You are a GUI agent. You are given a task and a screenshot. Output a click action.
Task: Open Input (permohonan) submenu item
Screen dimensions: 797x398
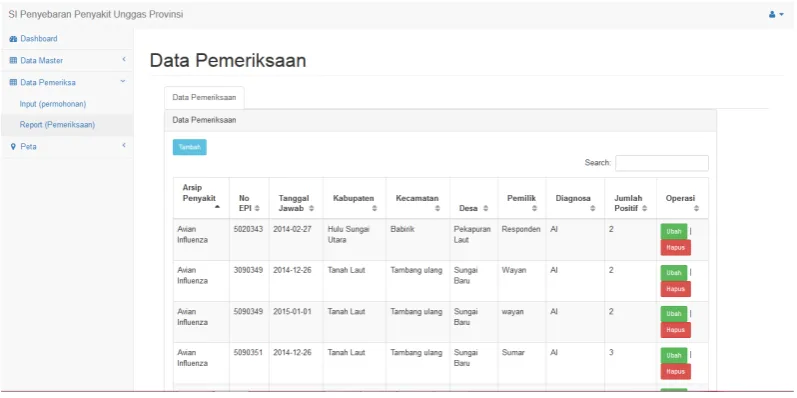pos(67,104)
